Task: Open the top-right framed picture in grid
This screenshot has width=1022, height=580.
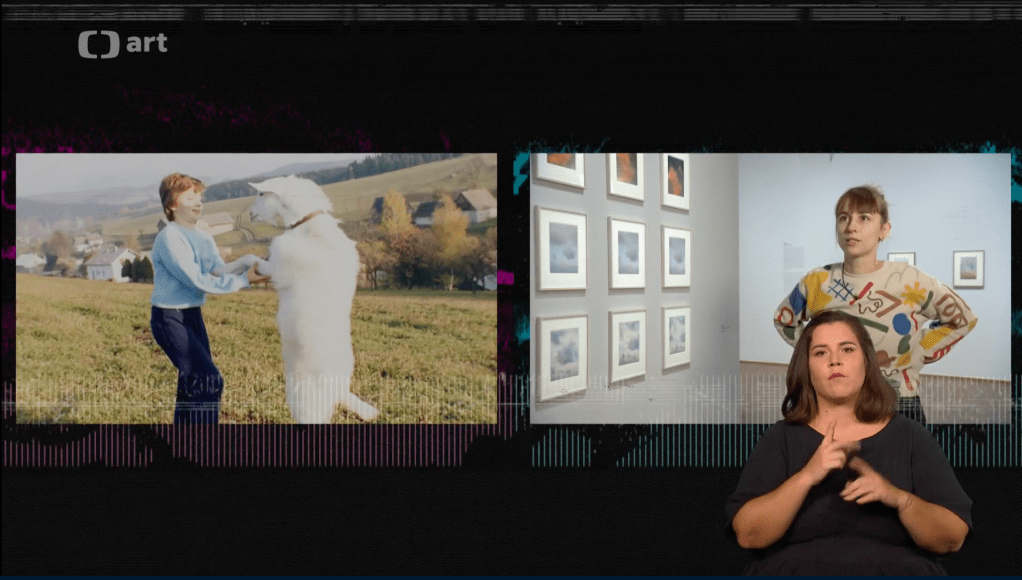Action: click(x=676, y=178)
